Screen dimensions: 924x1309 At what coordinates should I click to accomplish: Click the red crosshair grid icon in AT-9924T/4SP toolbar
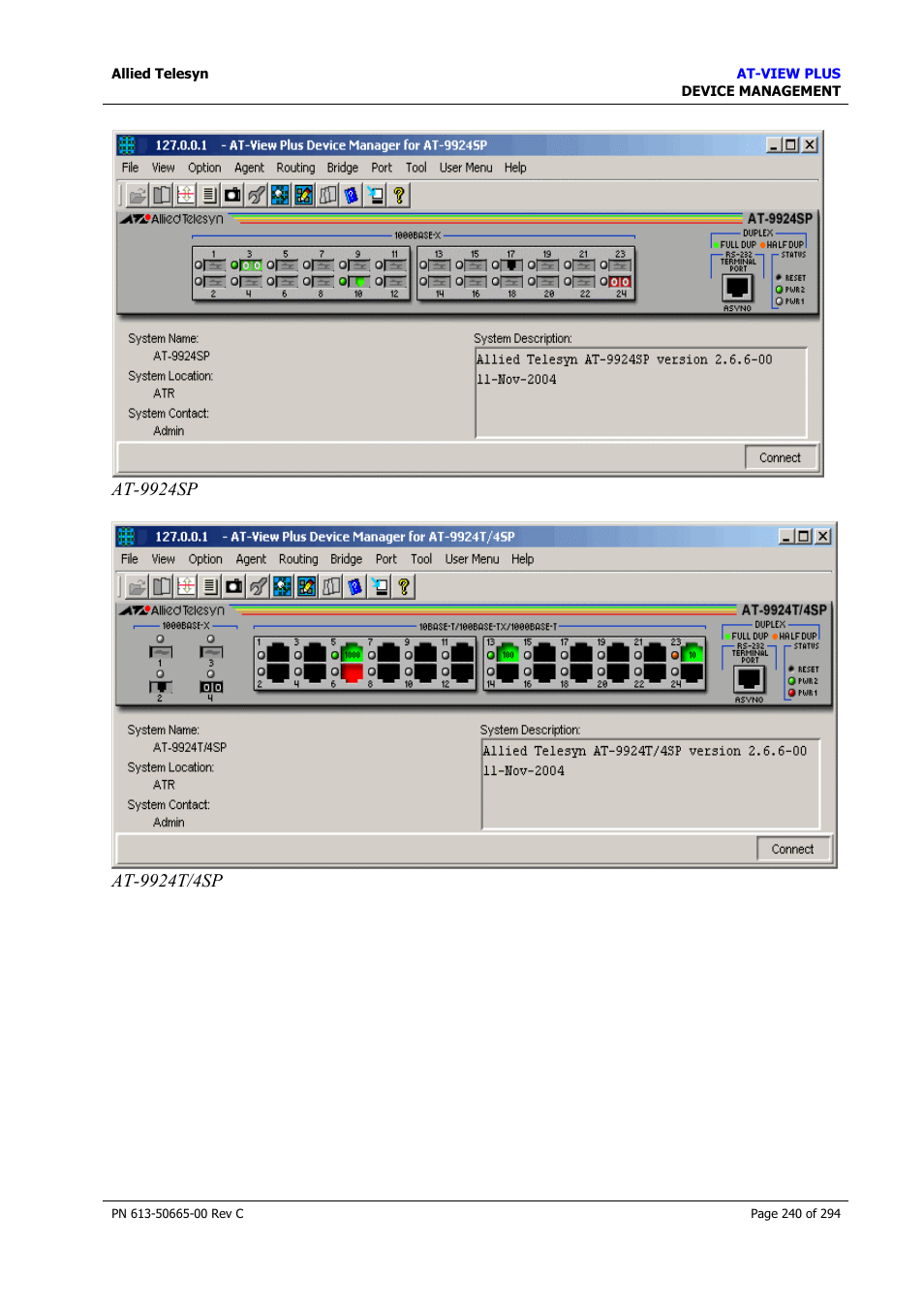[x=186, y=586]
